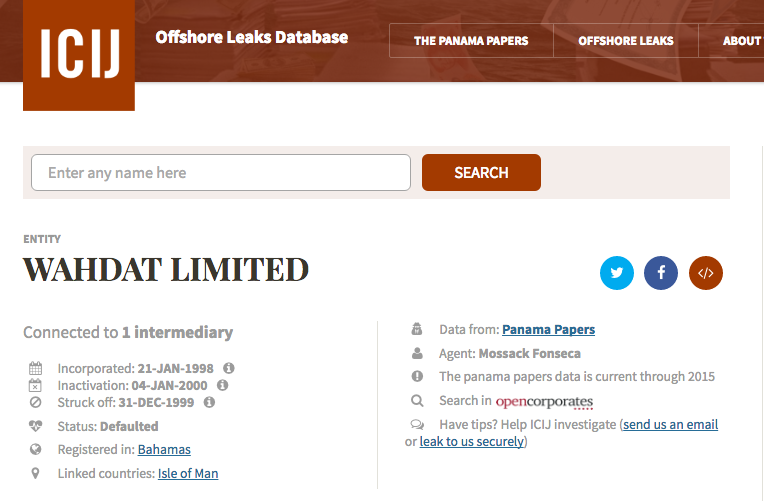Click info icon next to Struck off date
764x501 pixels.
(209, 402)
